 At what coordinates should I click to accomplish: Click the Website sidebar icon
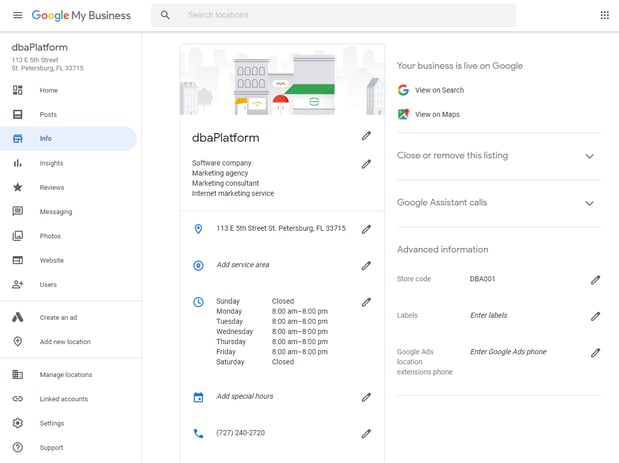[x=17, y=260]
